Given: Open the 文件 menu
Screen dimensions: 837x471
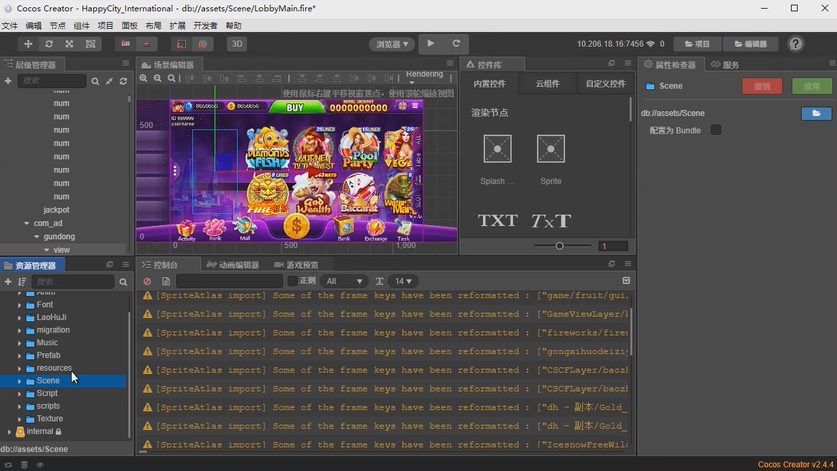Looking at the screenshot, I should [x=10, y=26].
